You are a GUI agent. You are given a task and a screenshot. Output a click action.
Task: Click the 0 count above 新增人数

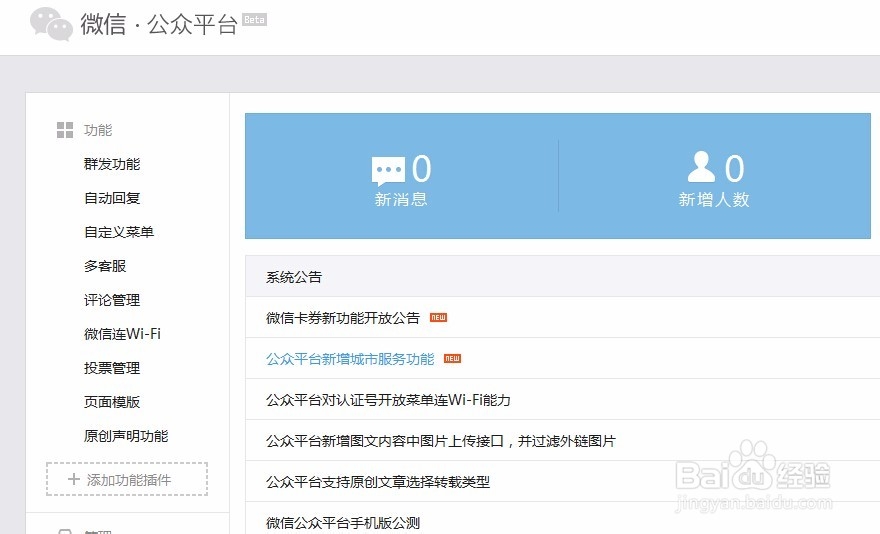click(x=735, y=168)
